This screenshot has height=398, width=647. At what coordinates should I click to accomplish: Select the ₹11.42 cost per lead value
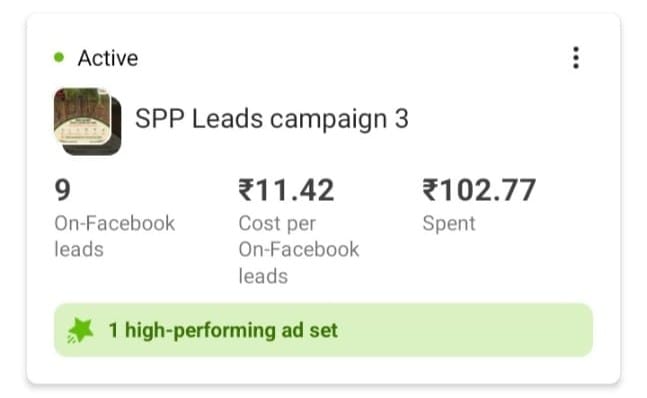pyautogui.click(x=286, y=190)
